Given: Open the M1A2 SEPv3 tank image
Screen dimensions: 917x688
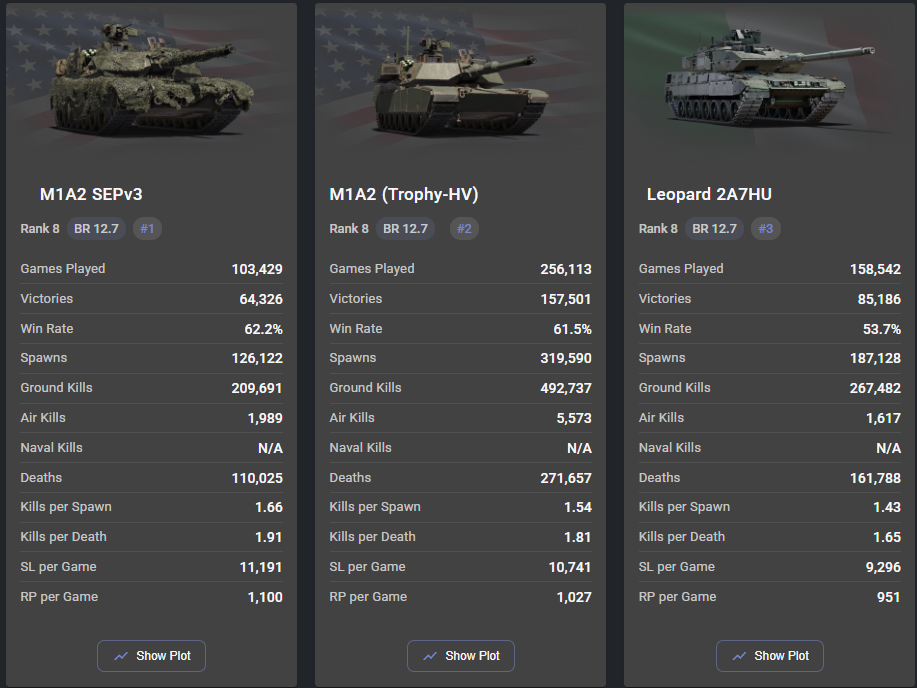Looking at the screenshot, I should [151, 77].
